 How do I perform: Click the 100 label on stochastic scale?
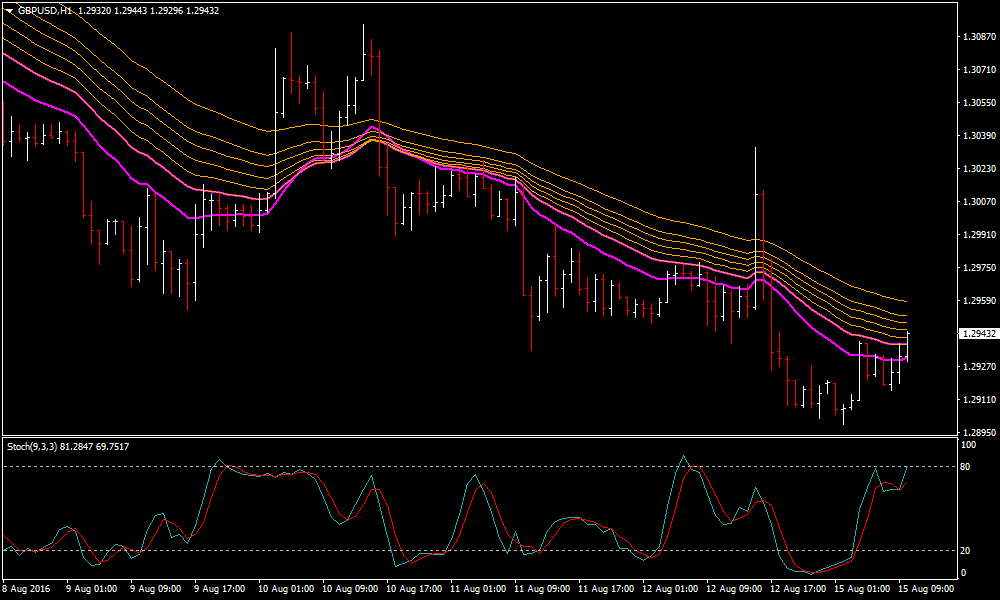(968, 444)
